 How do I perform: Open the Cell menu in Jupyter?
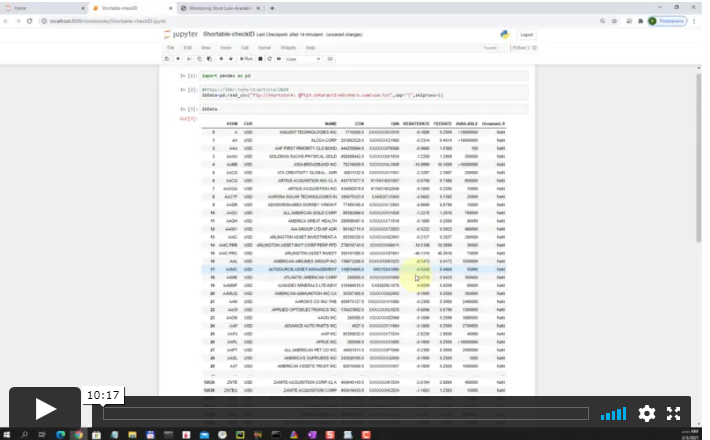[x=245, y=48]
